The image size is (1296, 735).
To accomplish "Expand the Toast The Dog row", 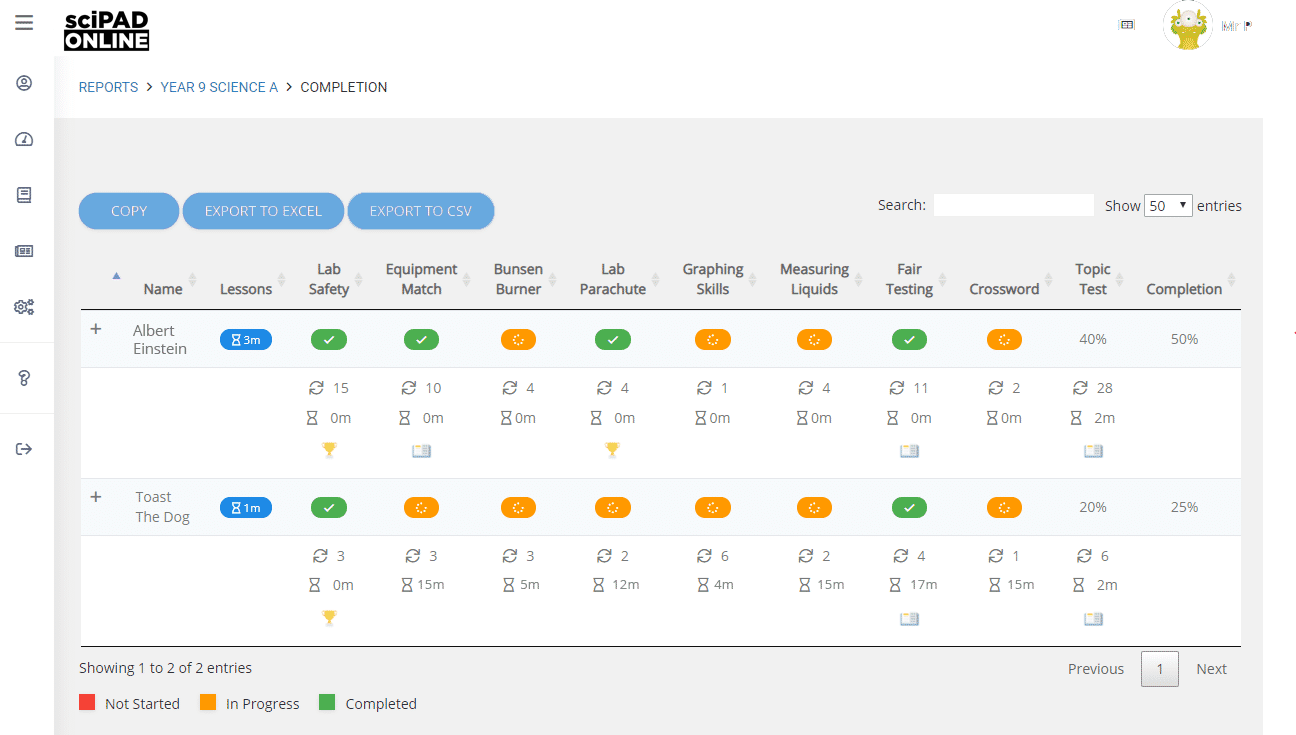I will (x=96, y=497).
